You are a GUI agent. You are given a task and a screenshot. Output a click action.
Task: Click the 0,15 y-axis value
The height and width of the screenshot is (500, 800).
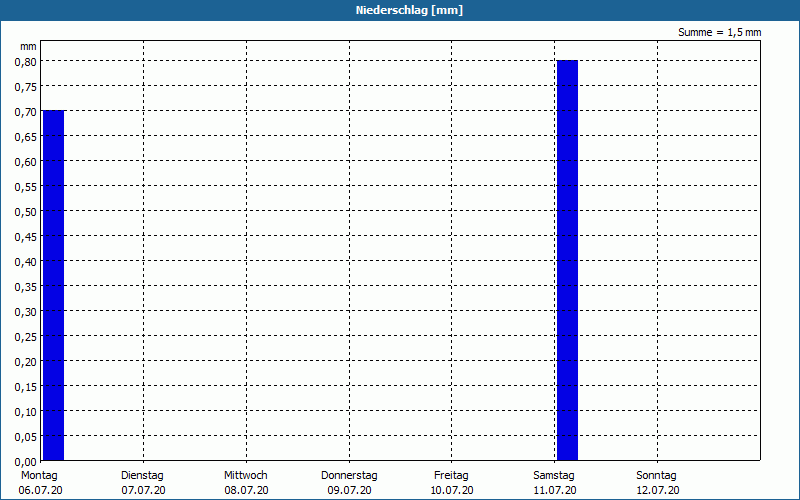point(26,387)
